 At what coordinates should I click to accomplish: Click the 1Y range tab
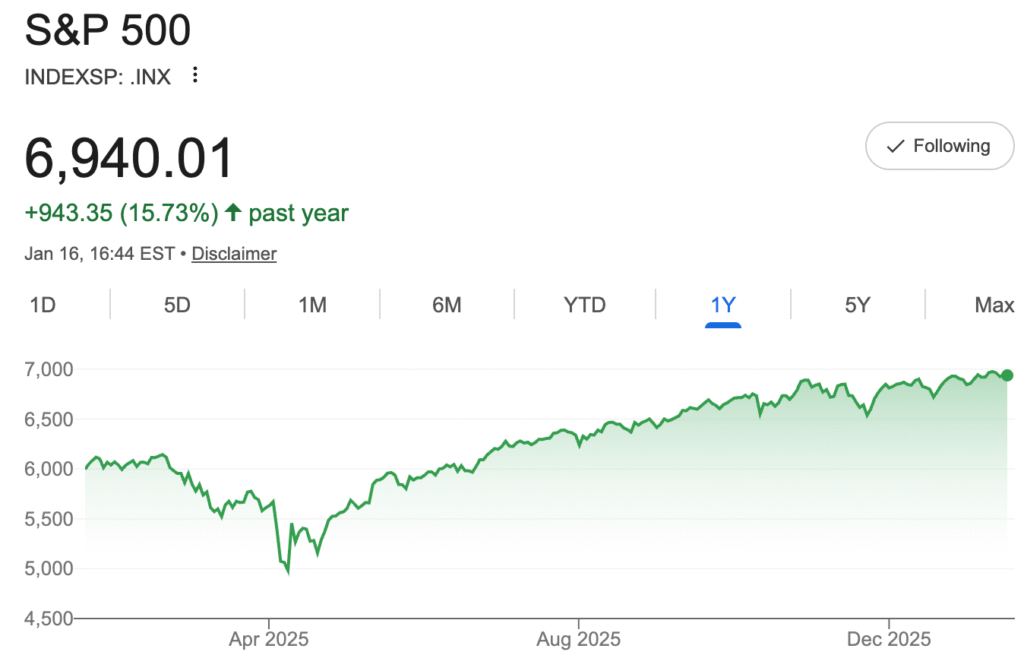coord(722,305)
